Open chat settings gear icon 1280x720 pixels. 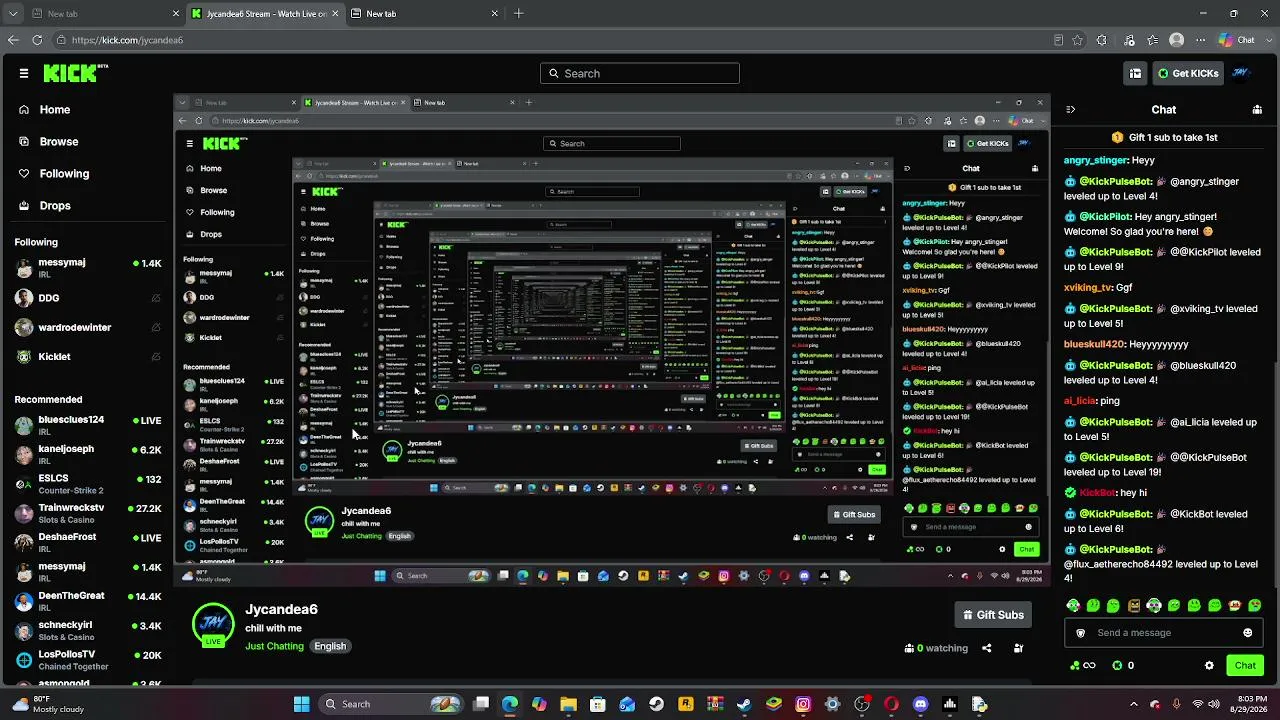click(x=1209, y=665)
